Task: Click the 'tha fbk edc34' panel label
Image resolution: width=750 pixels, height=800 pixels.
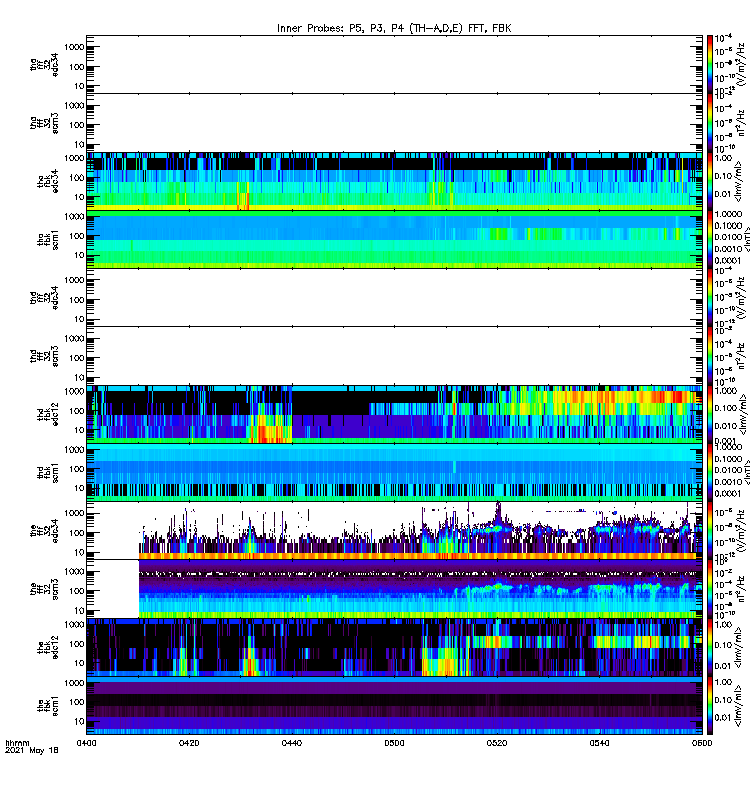Action: click(x=48, y=181)
